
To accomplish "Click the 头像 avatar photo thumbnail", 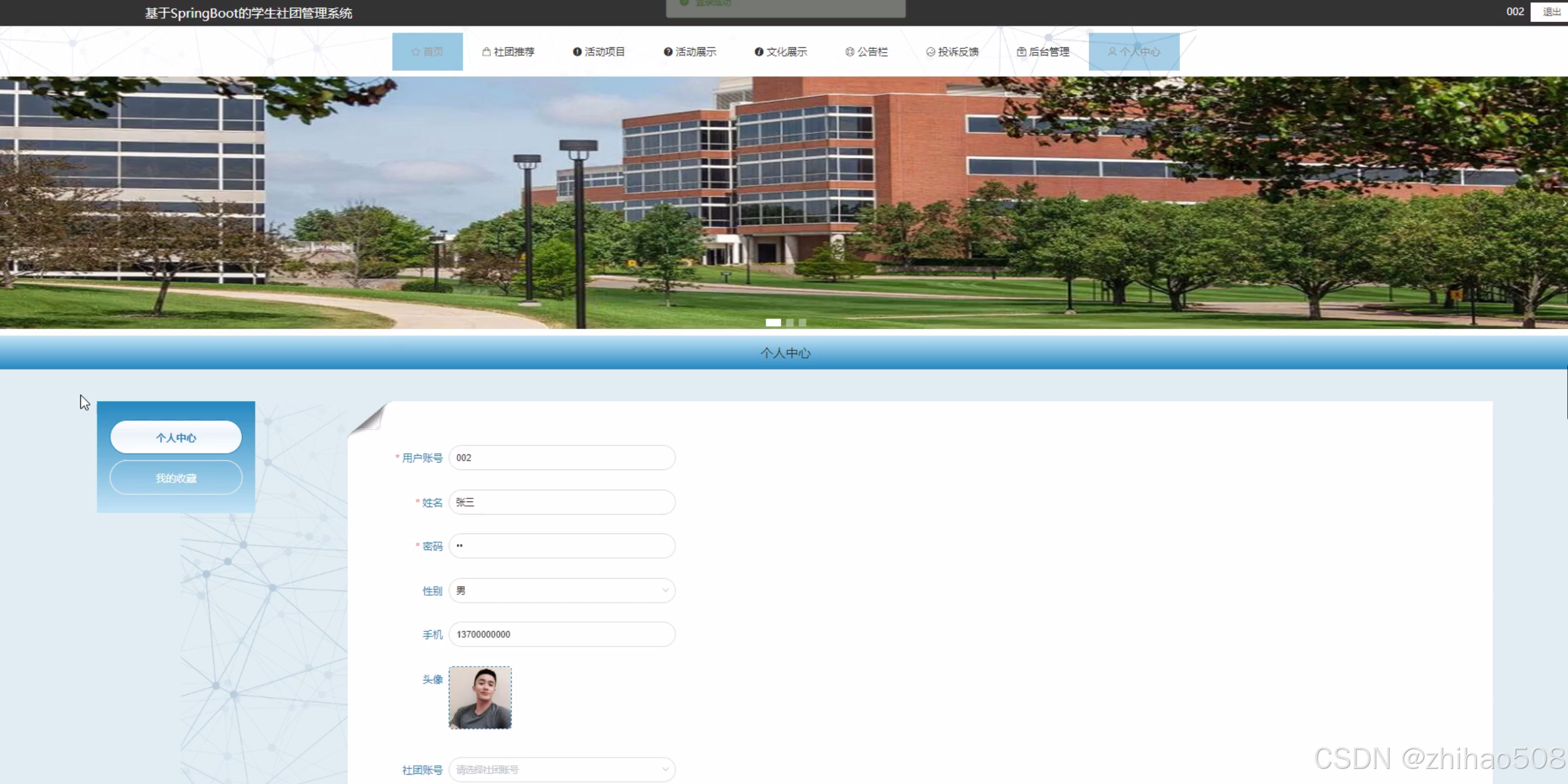I will (480, 697).
